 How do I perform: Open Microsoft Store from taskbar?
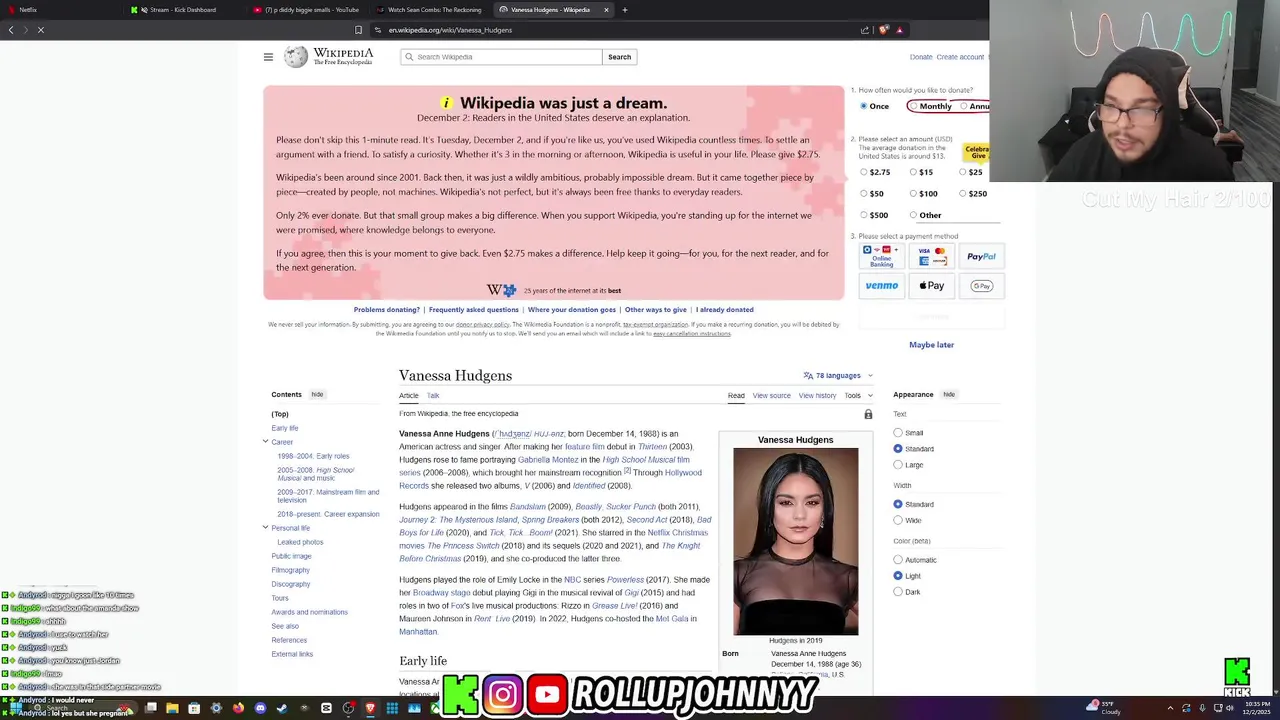coord(194,708)
